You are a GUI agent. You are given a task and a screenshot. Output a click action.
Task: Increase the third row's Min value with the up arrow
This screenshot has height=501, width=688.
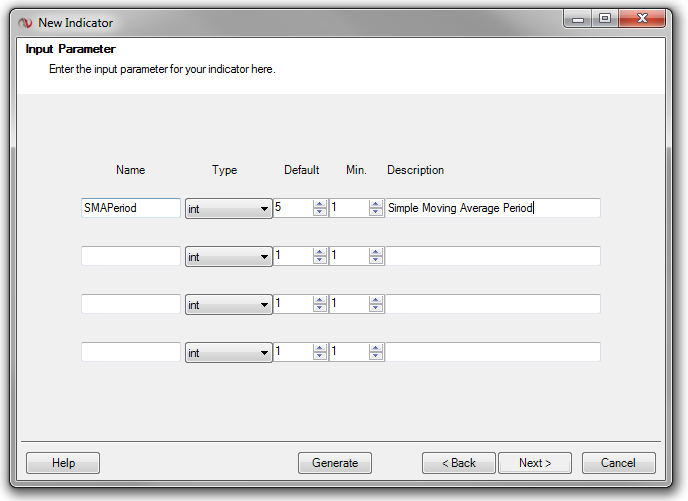(376, 300)
